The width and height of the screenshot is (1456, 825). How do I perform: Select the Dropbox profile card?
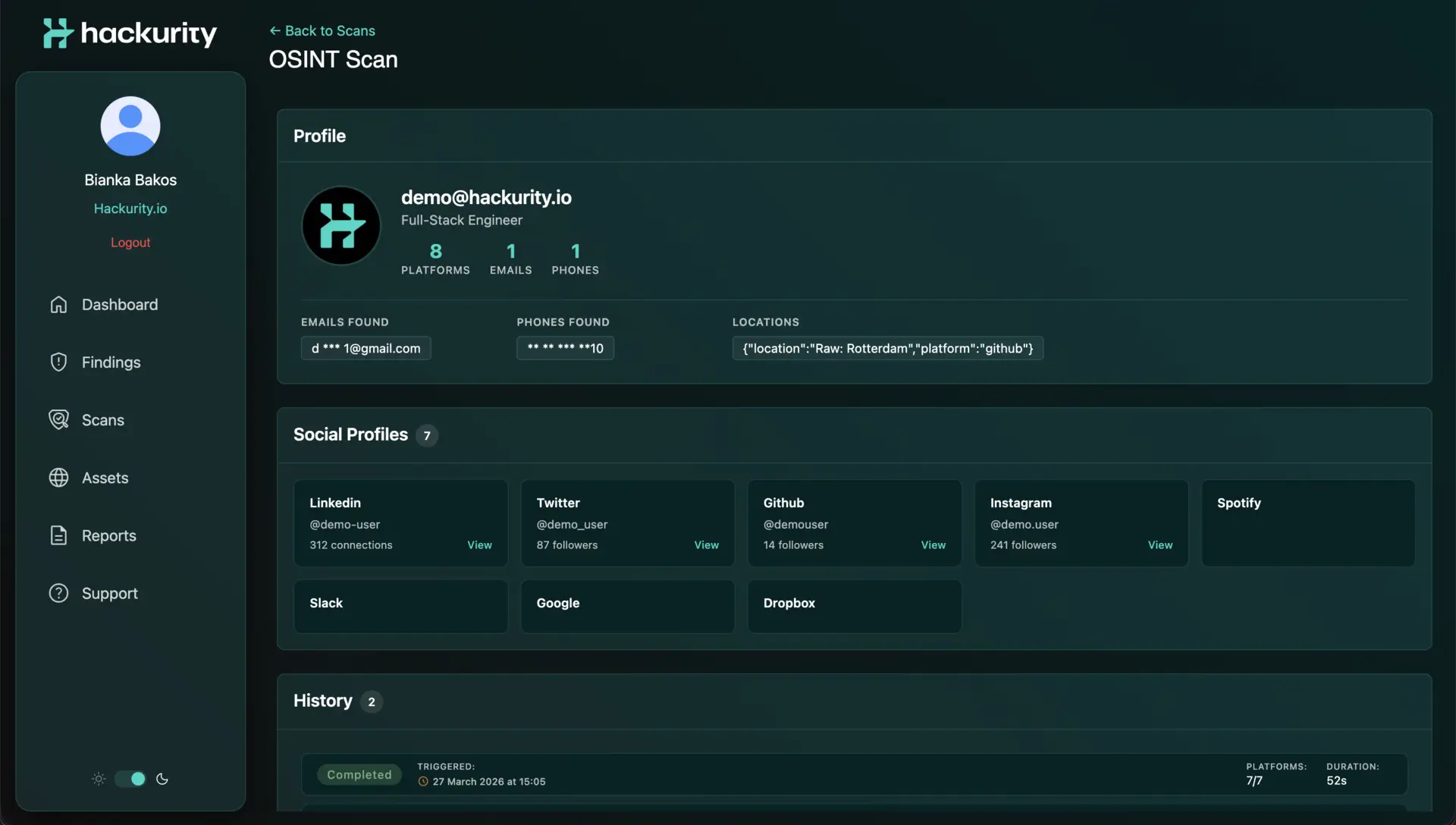(854, 606)
